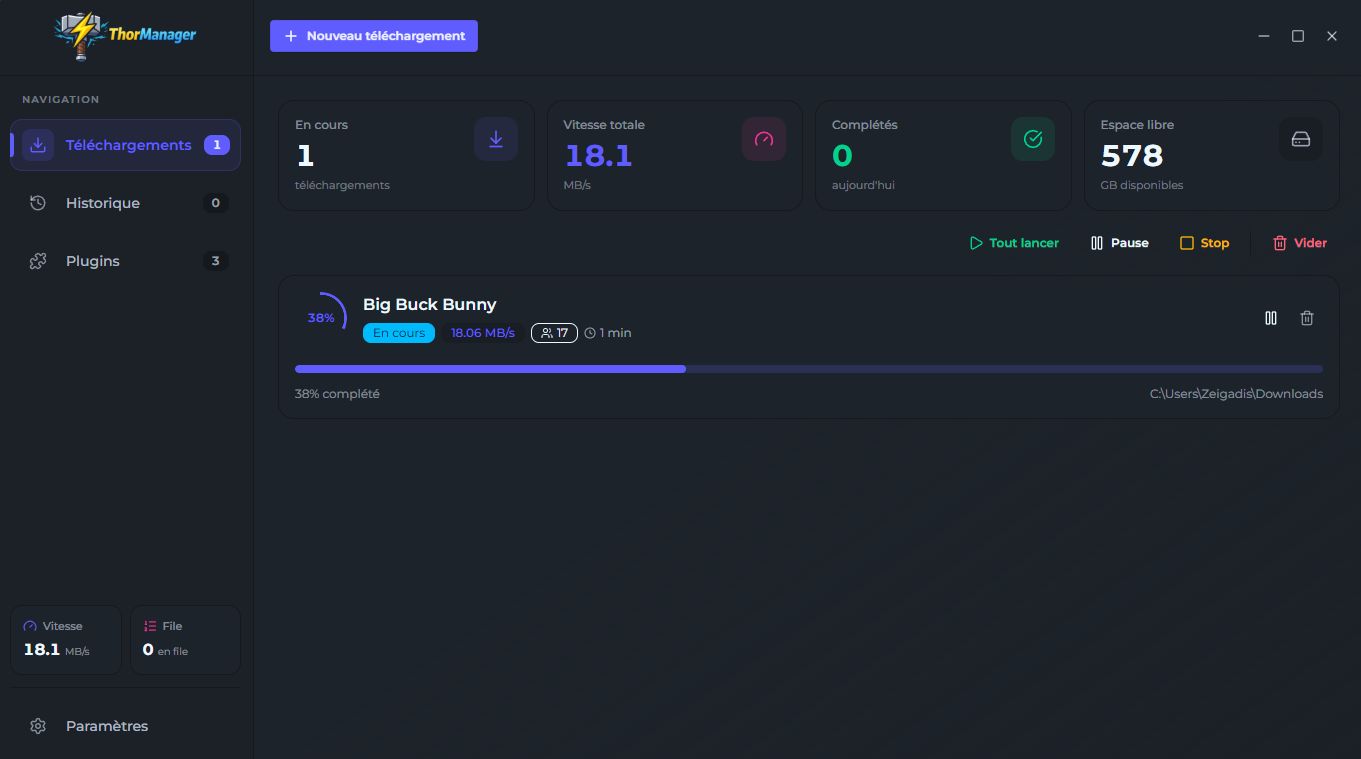Clear the list with Vider
This screenshot has width=1361, height=759.
tap(1300, 243)
